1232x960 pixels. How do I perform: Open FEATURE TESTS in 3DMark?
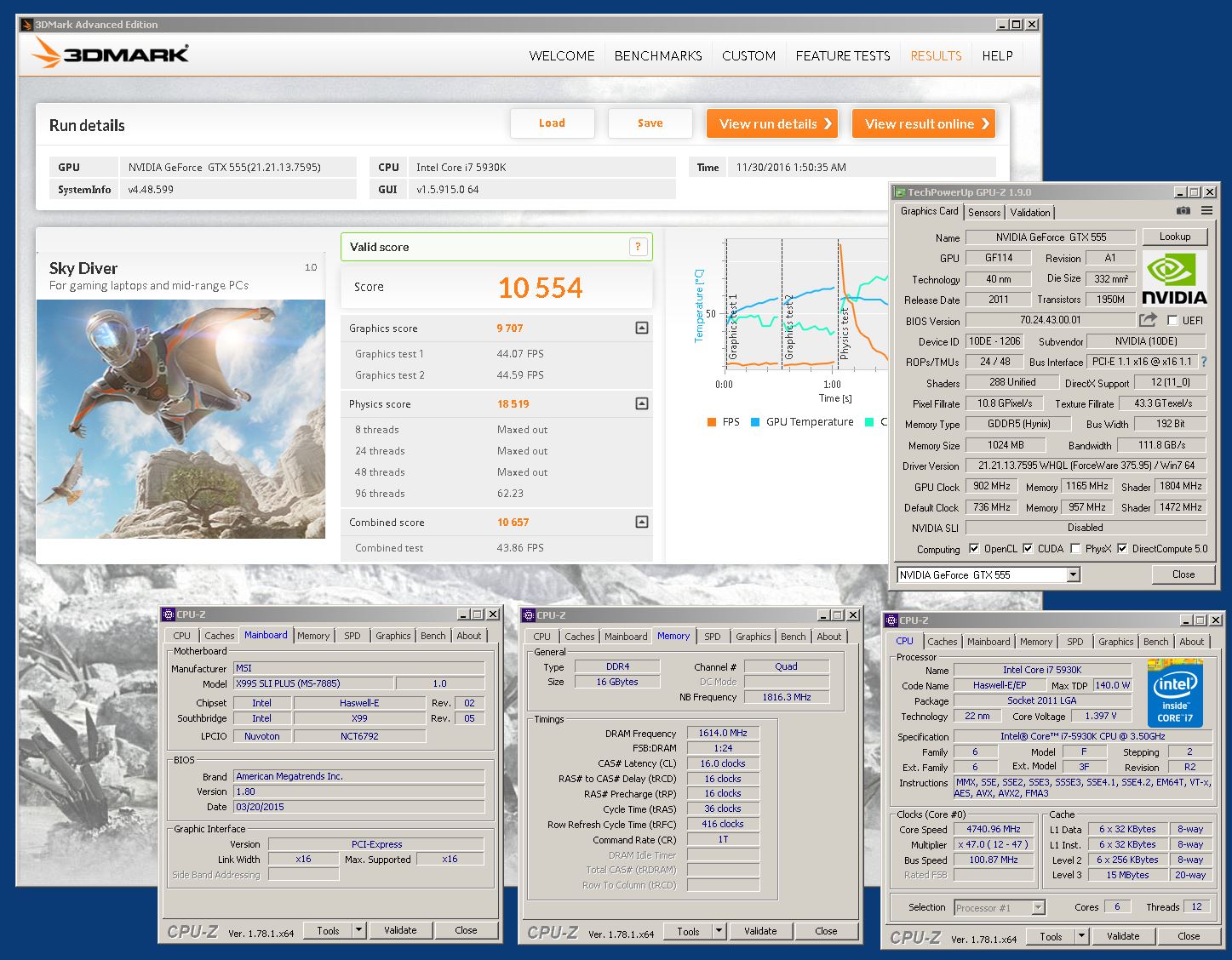843,56
